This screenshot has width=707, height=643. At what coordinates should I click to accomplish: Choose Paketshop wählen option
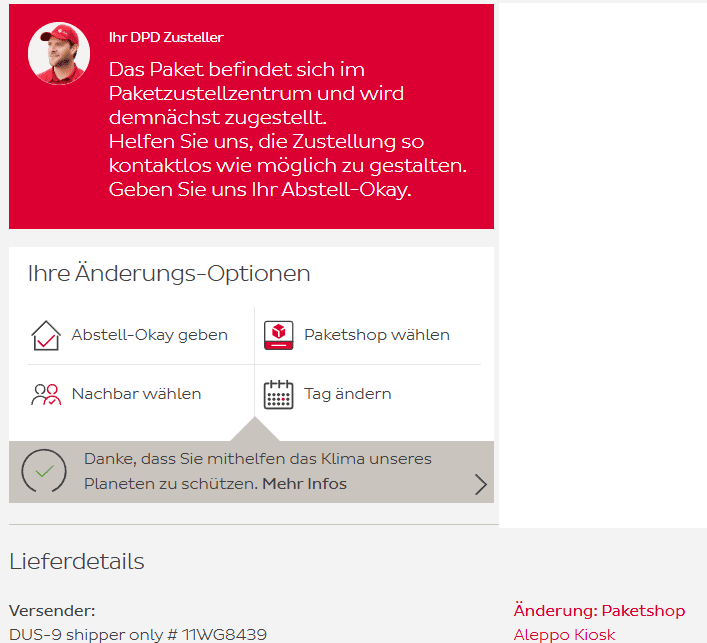coord(376,335)
